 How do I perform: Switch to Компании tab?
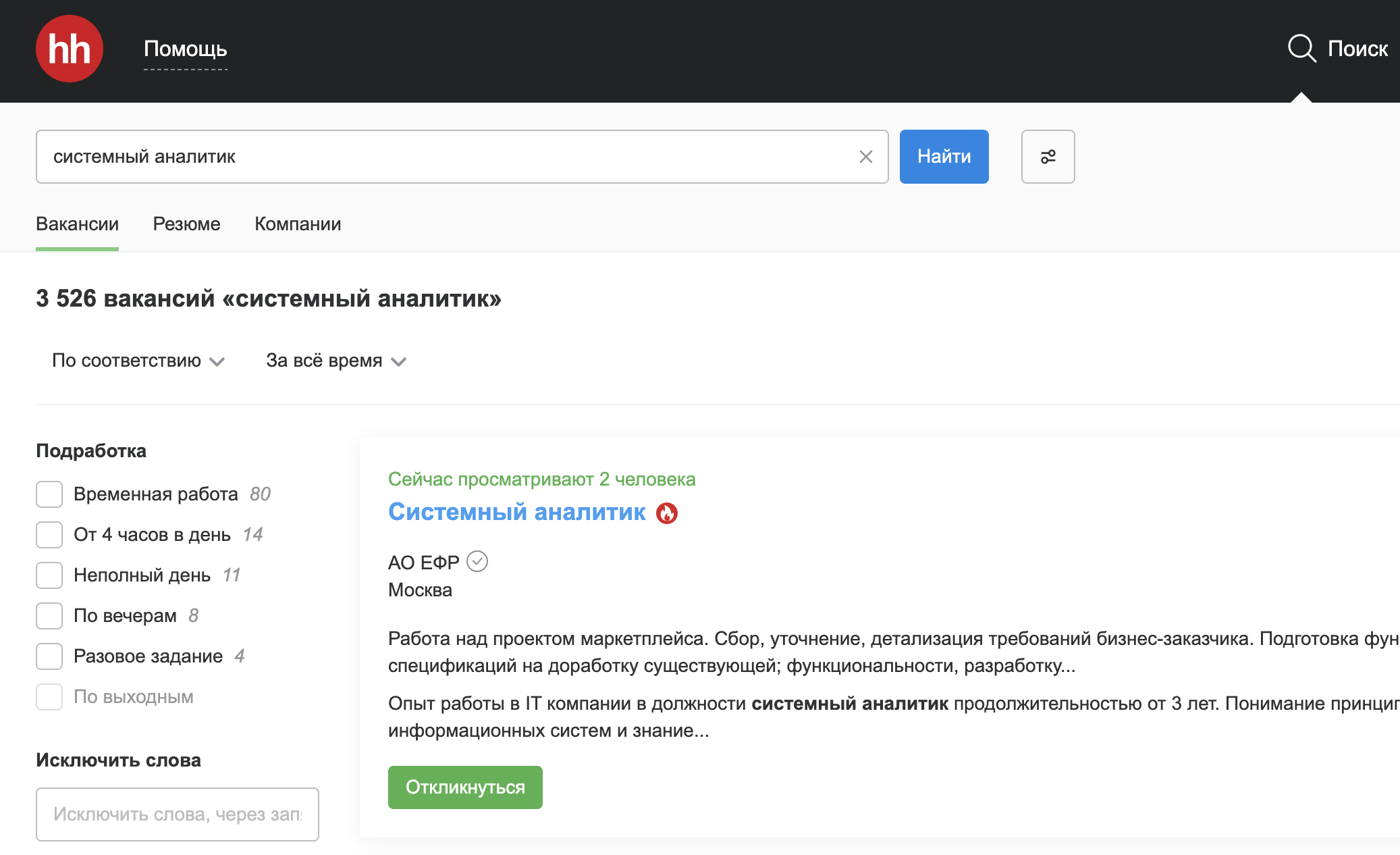(298, 224)
